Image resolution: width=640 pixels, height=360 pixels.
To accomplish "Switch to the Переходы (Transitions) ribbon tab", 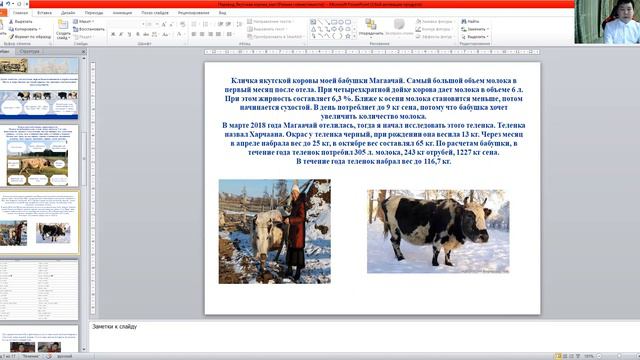I will [94, 13].
